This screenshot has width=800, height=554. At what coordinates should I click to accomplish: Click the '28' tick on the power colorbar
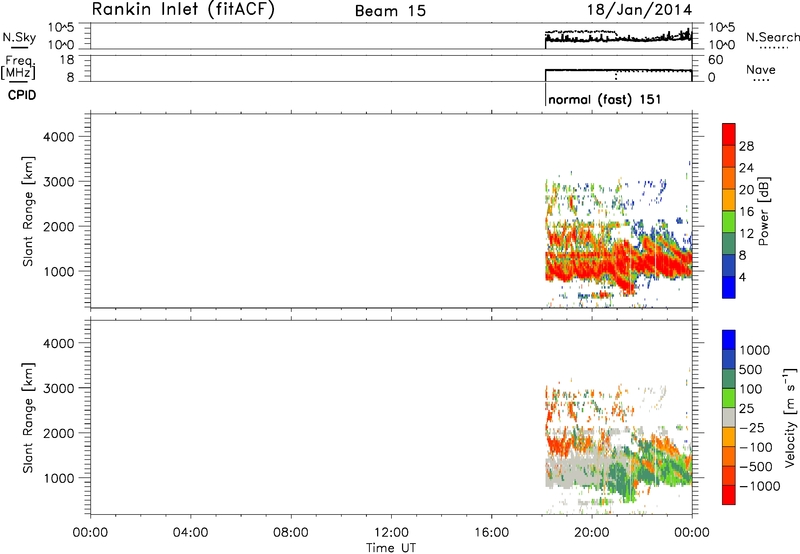click(x=746, y=146)
